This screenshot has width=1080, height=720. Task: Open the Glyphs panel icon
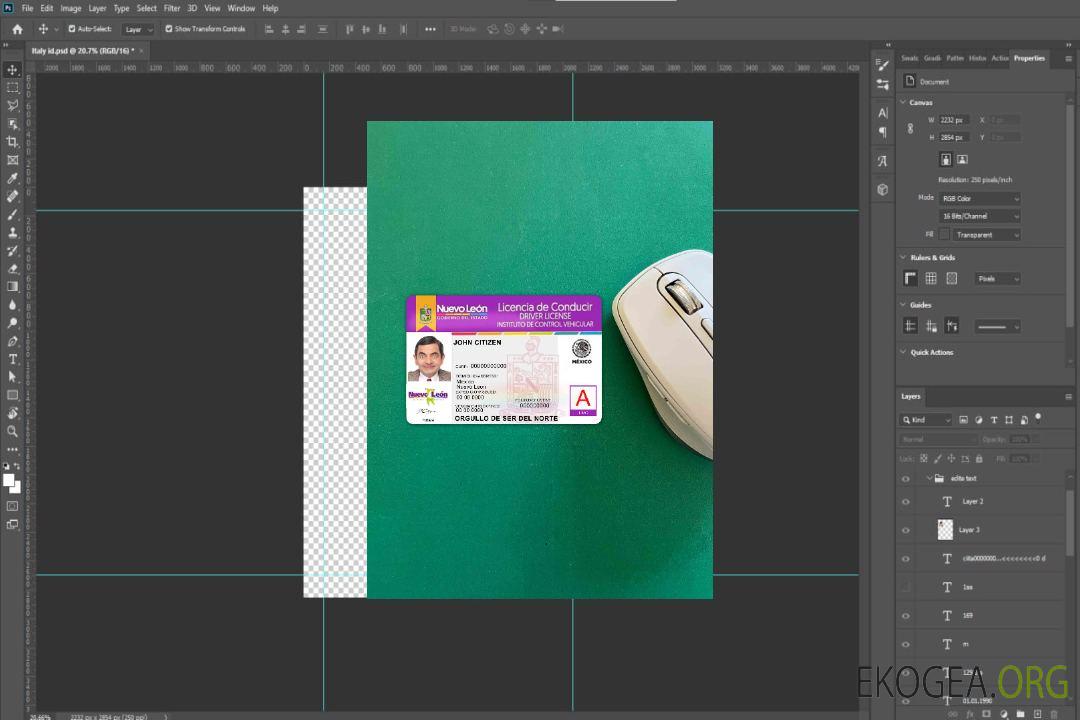coord(883,161)
